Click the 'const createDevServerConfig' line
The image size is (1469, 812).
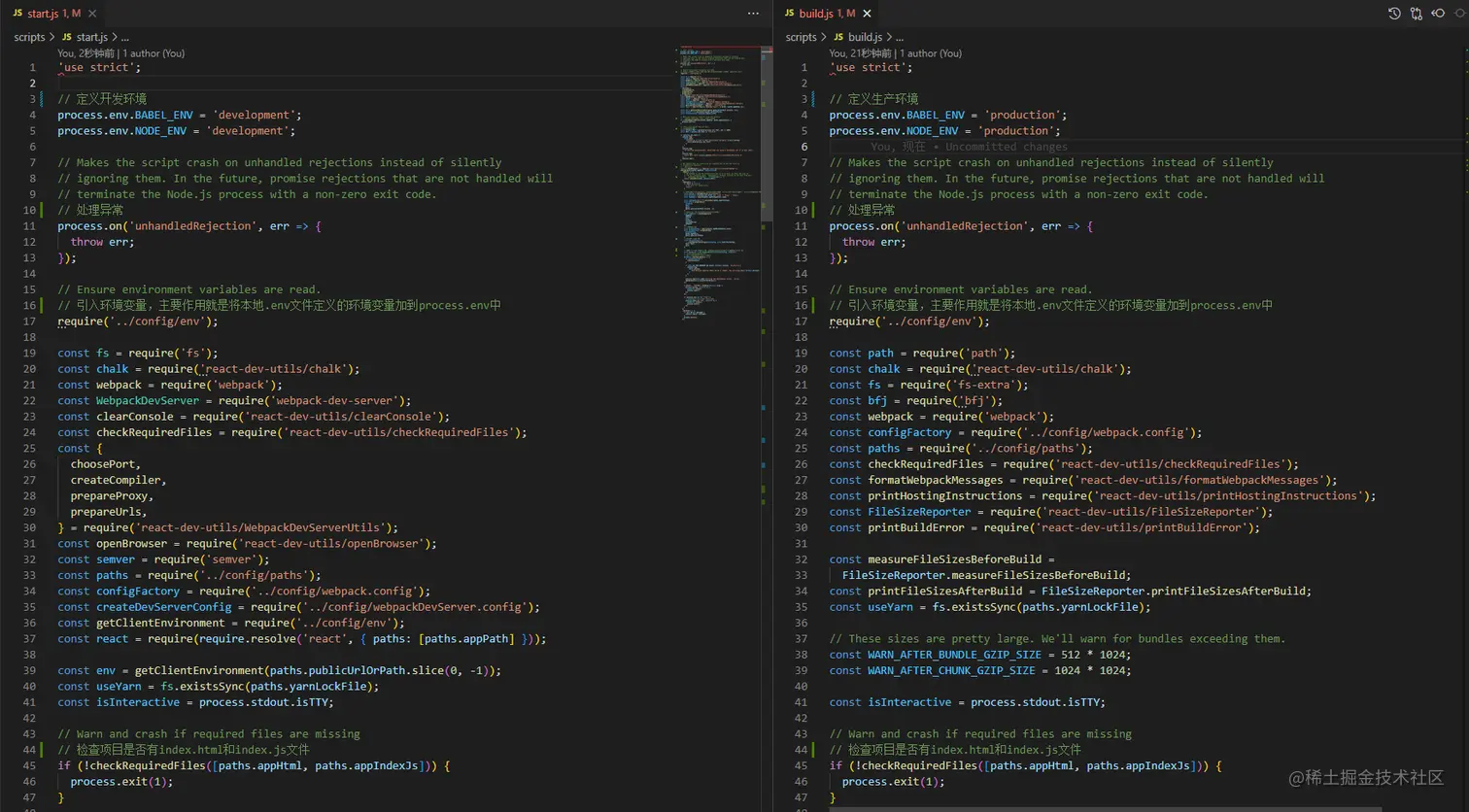click(x=298, y=607)
